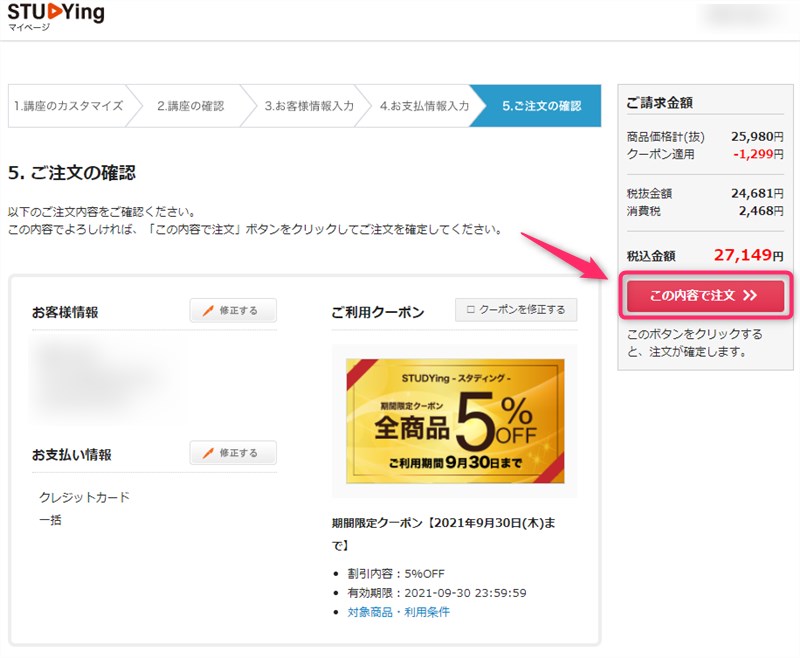The height and width of the screenshot is (658, 800).
Task: Click the クーポンを修正する button
Action: pos(515,310)
